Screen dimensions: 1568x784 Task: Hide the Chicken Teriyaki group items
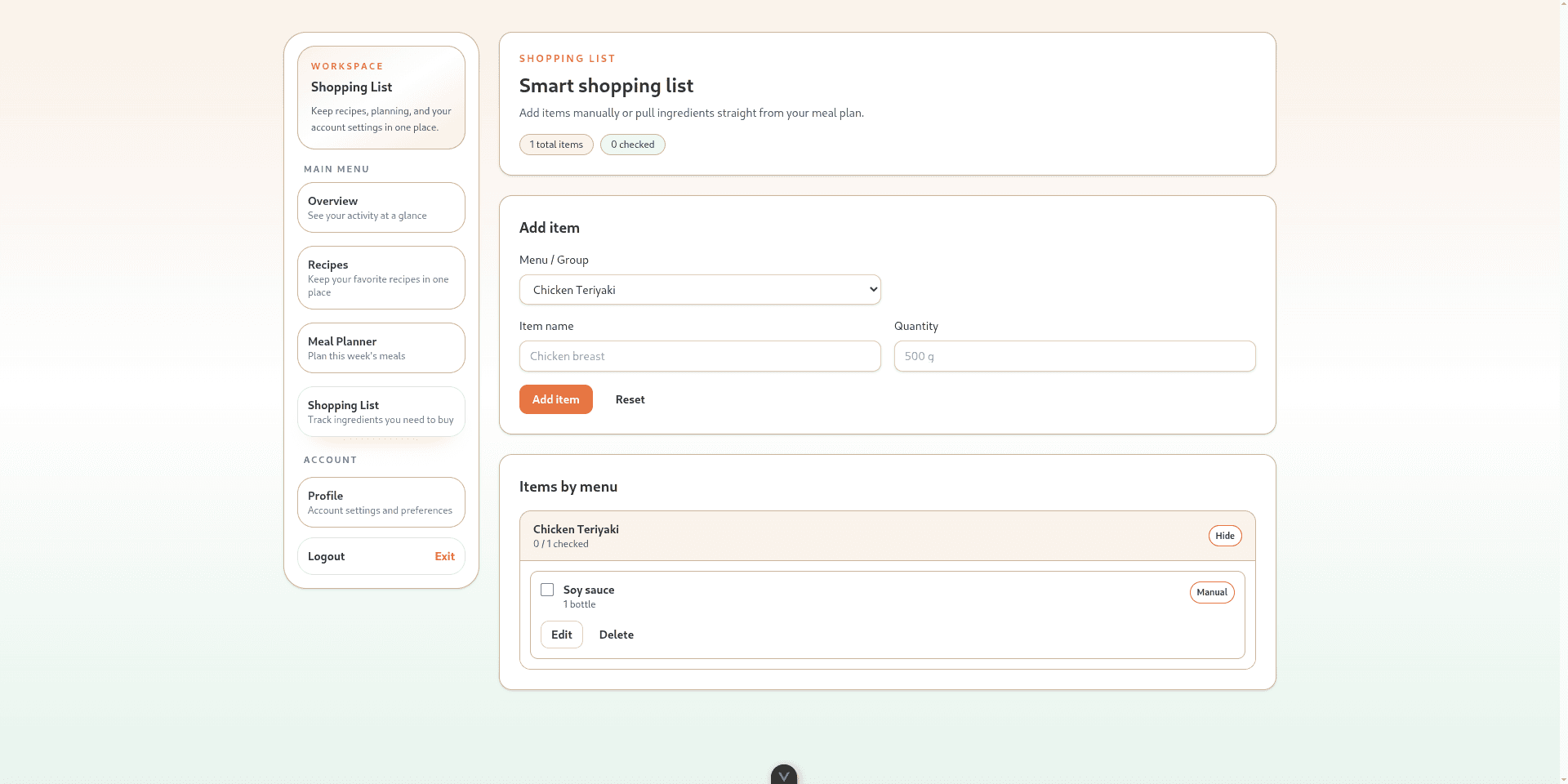point(1224,536)
